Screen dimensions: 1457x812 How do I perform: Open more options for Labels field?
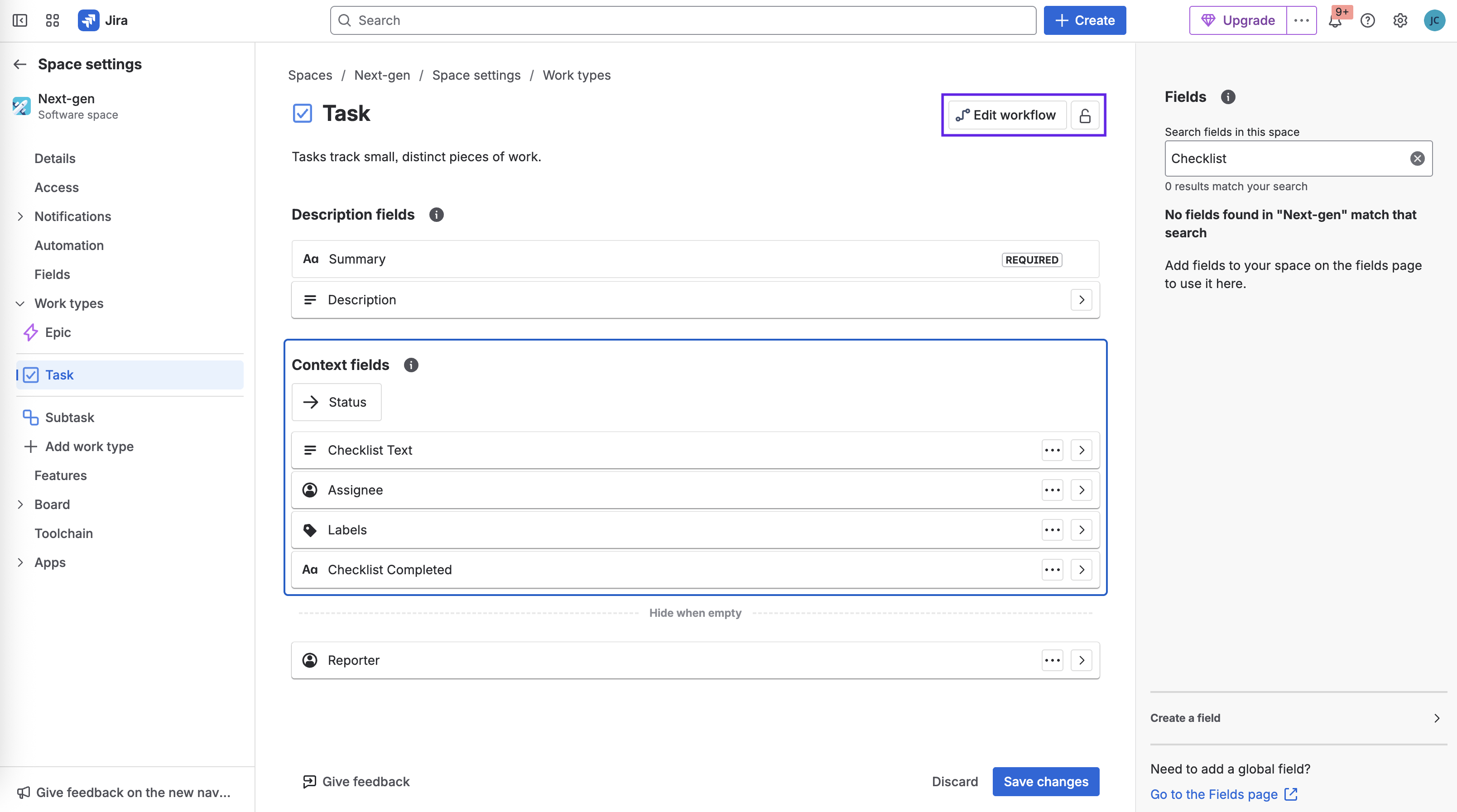click(1052, 530)
